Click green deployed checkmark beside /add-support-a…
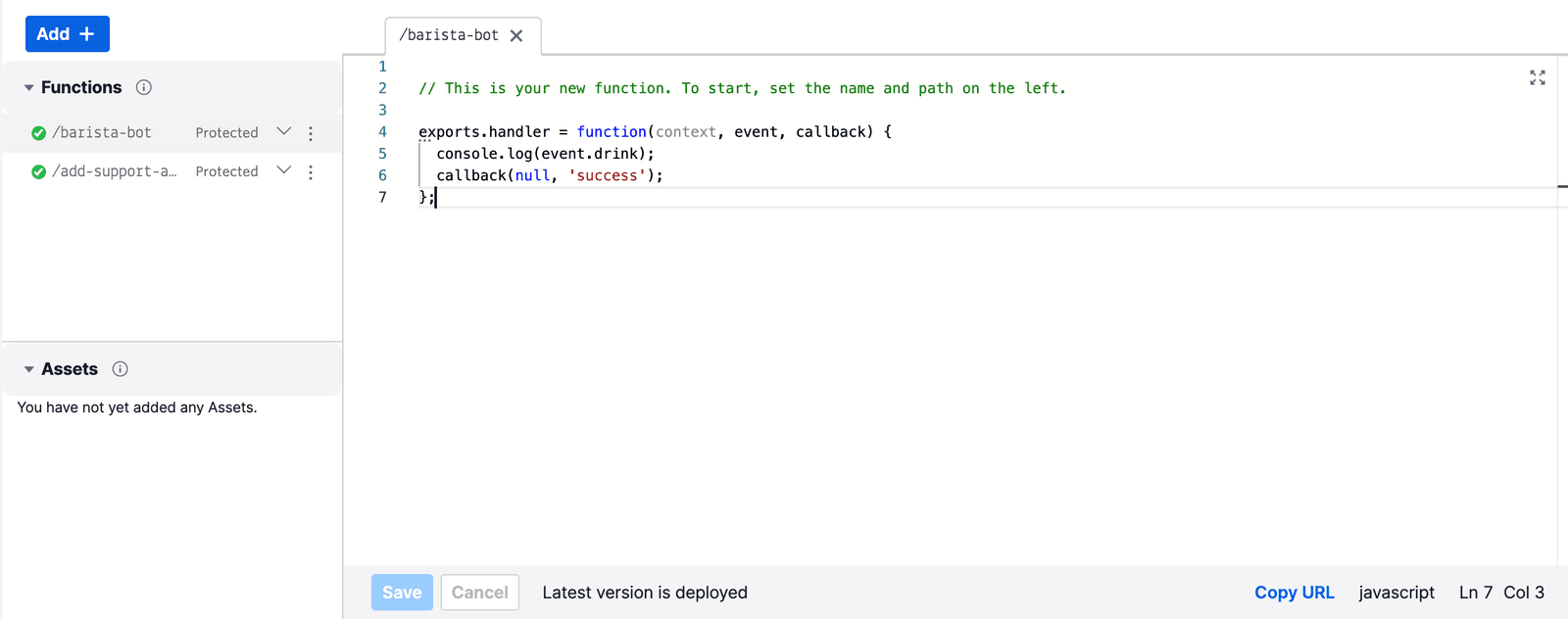 pyautogui.click(x=38, y=172)
